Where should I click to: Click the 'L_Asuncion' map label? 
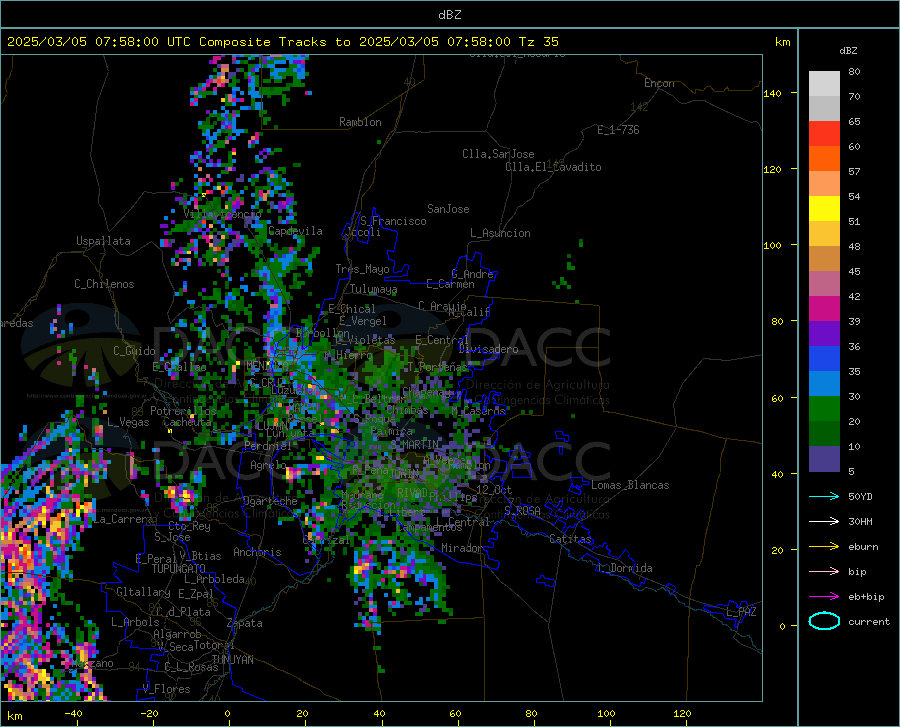pyautogui.click(x=500, y=233)
